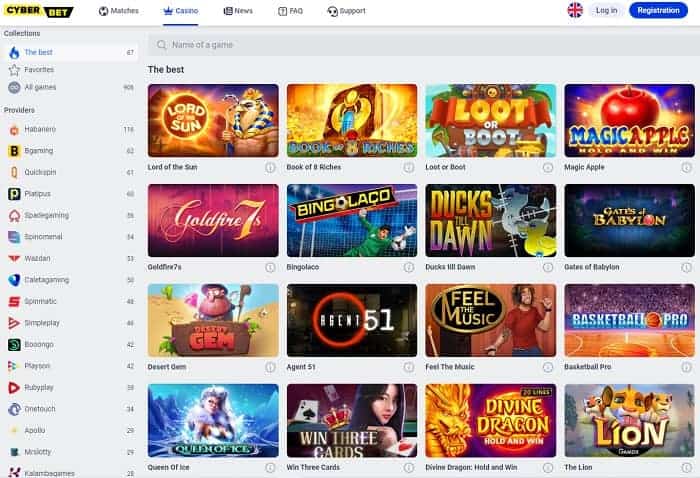700x478 pixels.
Task: Change language via UK flag icon
Action: click(x=575, y=10)
